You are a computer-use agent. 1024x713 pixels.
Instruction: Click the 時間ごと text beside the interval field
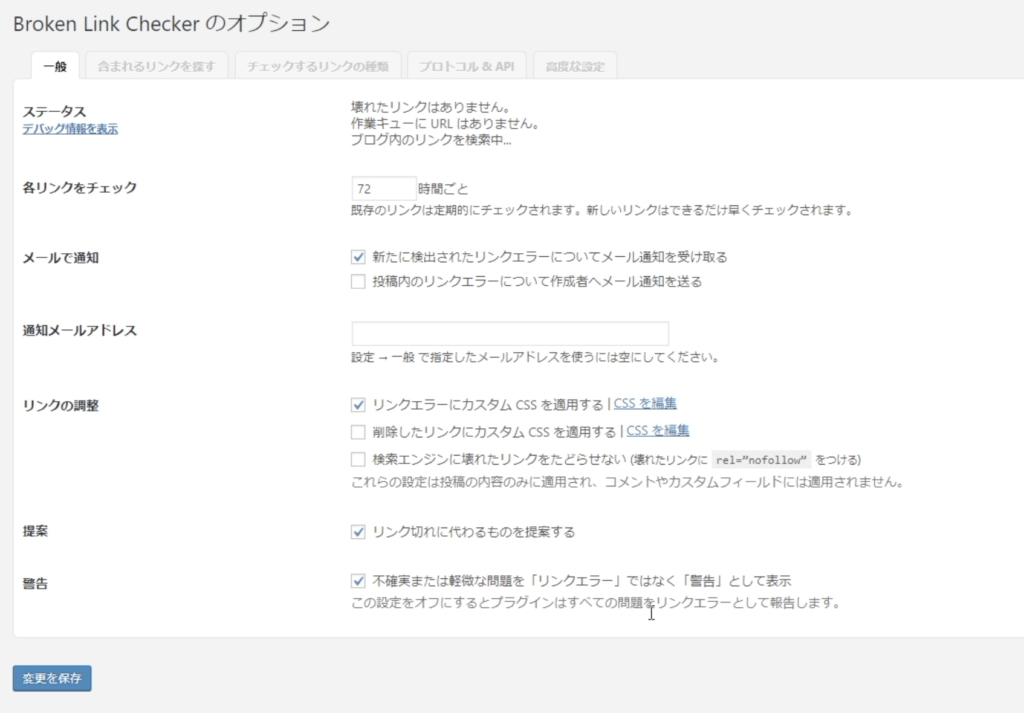pos(443,189)
